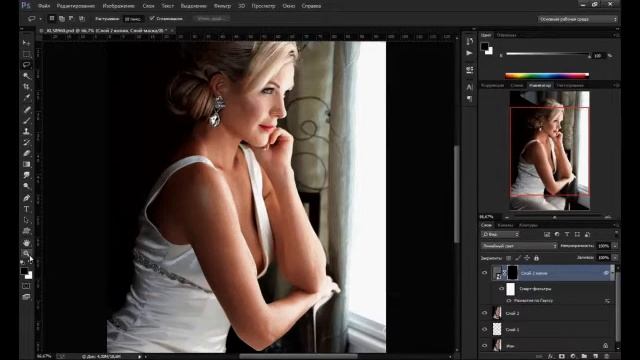Open the Редактирование menu
The height and width of the screenshot is (360, 640).
[x=76, y=6]
